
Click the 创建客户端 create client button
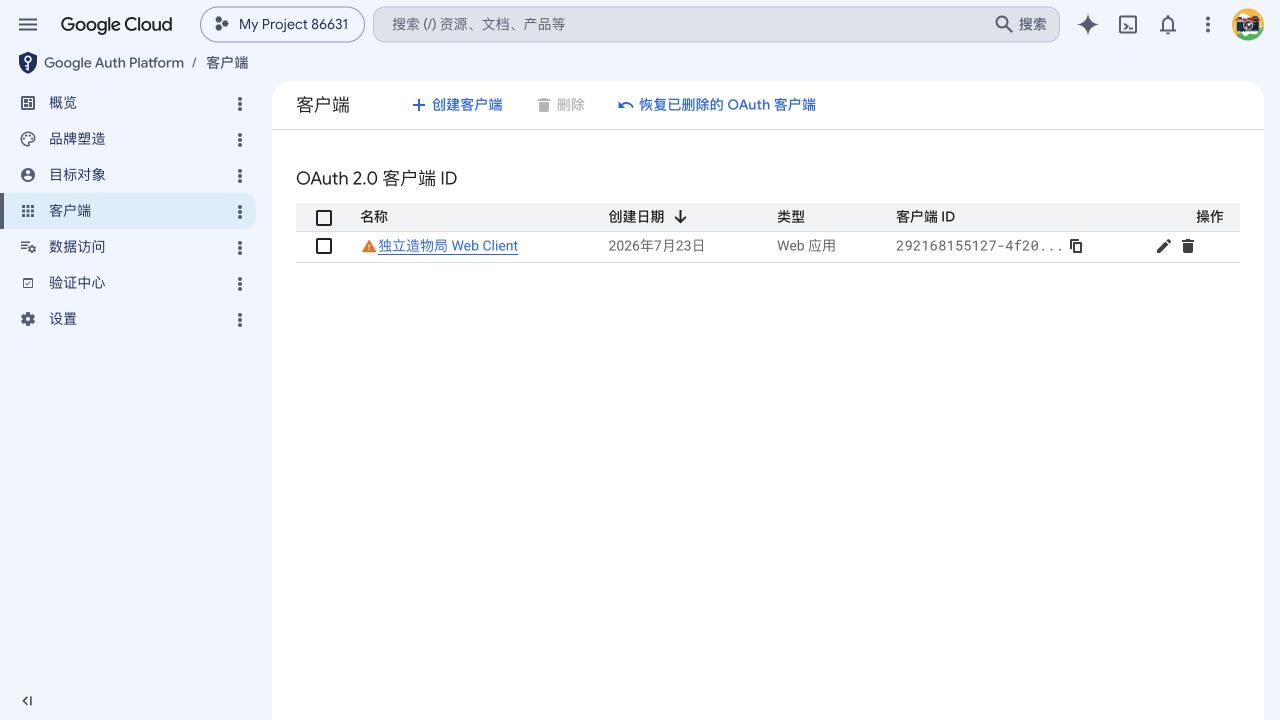(457, 105)
